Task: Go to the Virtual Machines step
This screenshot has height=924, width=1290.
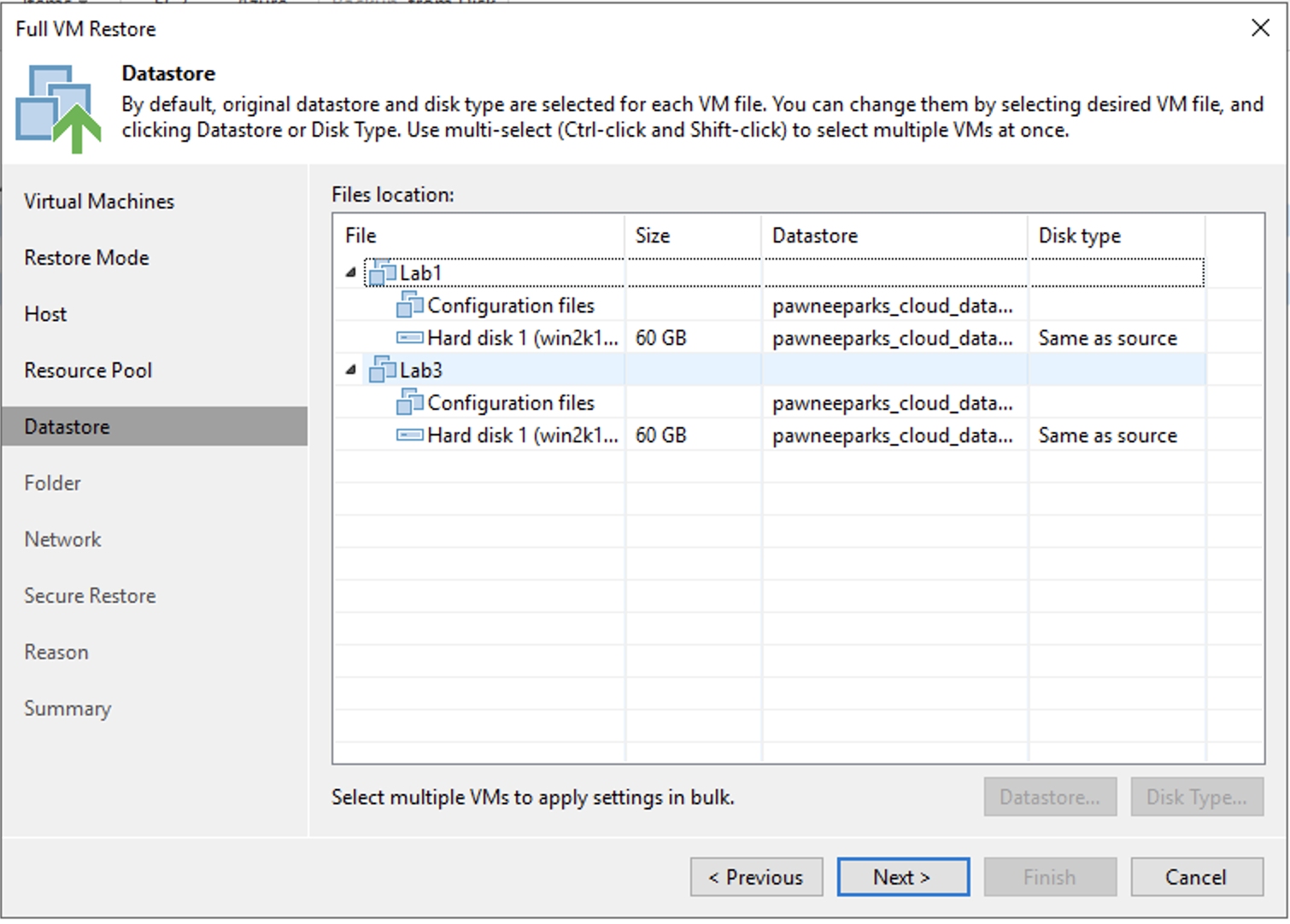Action: [99, 202]
